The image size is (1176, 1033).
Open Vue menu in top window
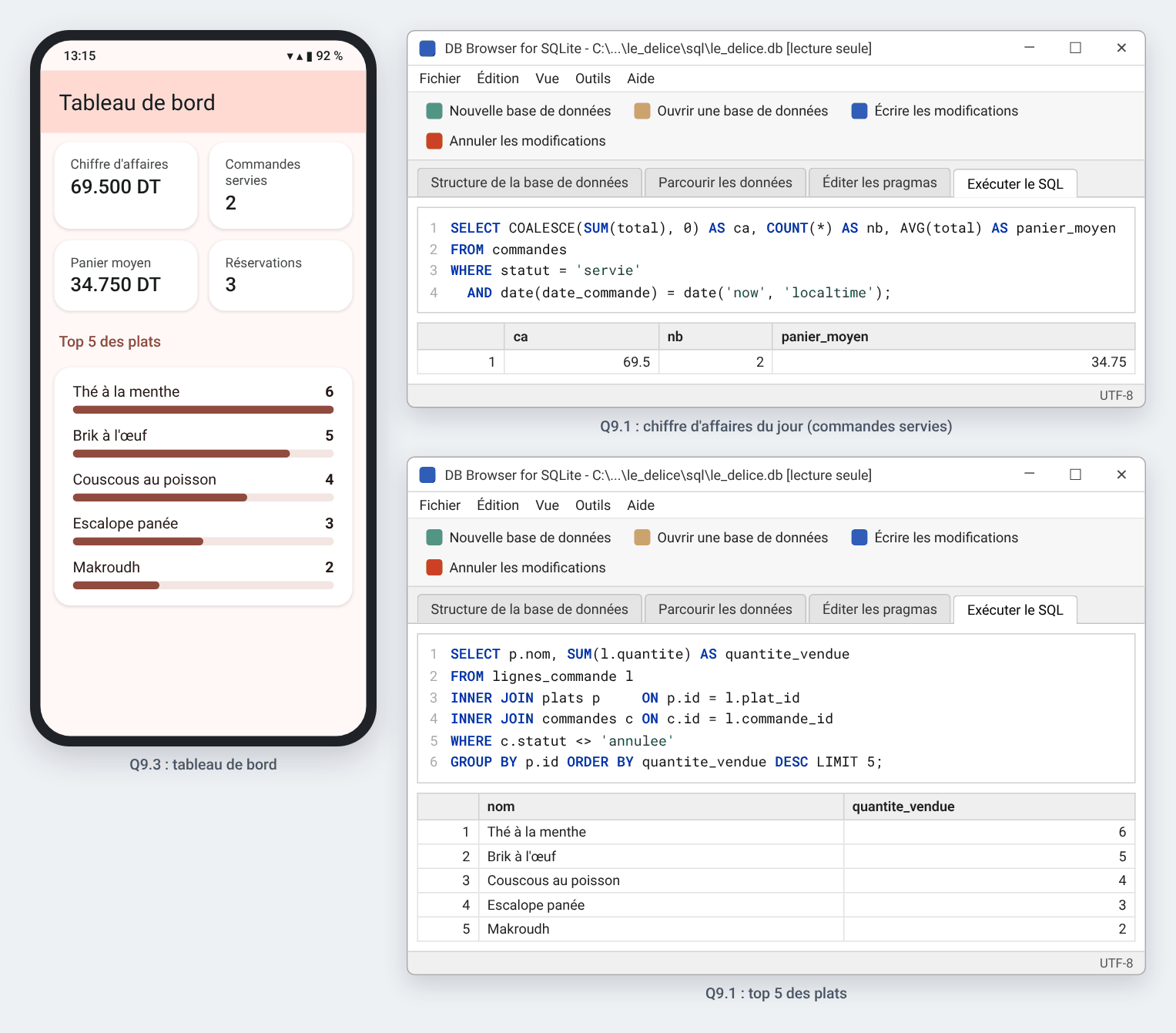point(548,79)
